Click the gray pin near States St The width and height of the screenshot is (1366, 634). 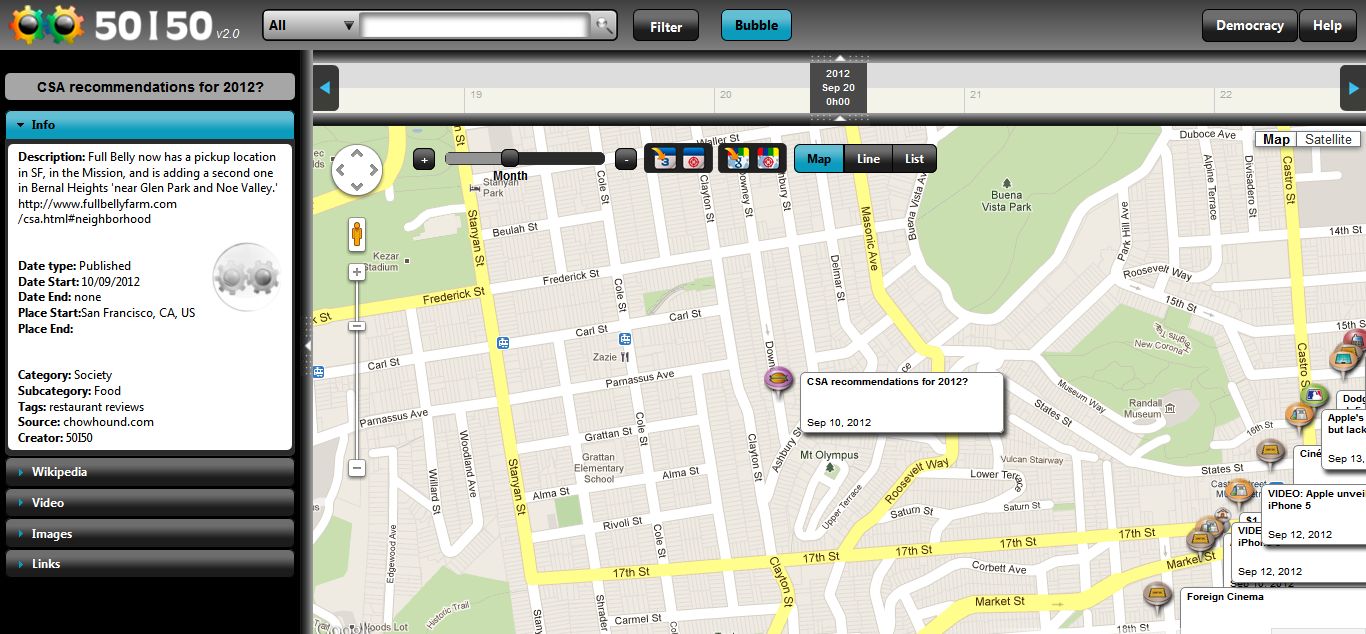click(1270, 454)
